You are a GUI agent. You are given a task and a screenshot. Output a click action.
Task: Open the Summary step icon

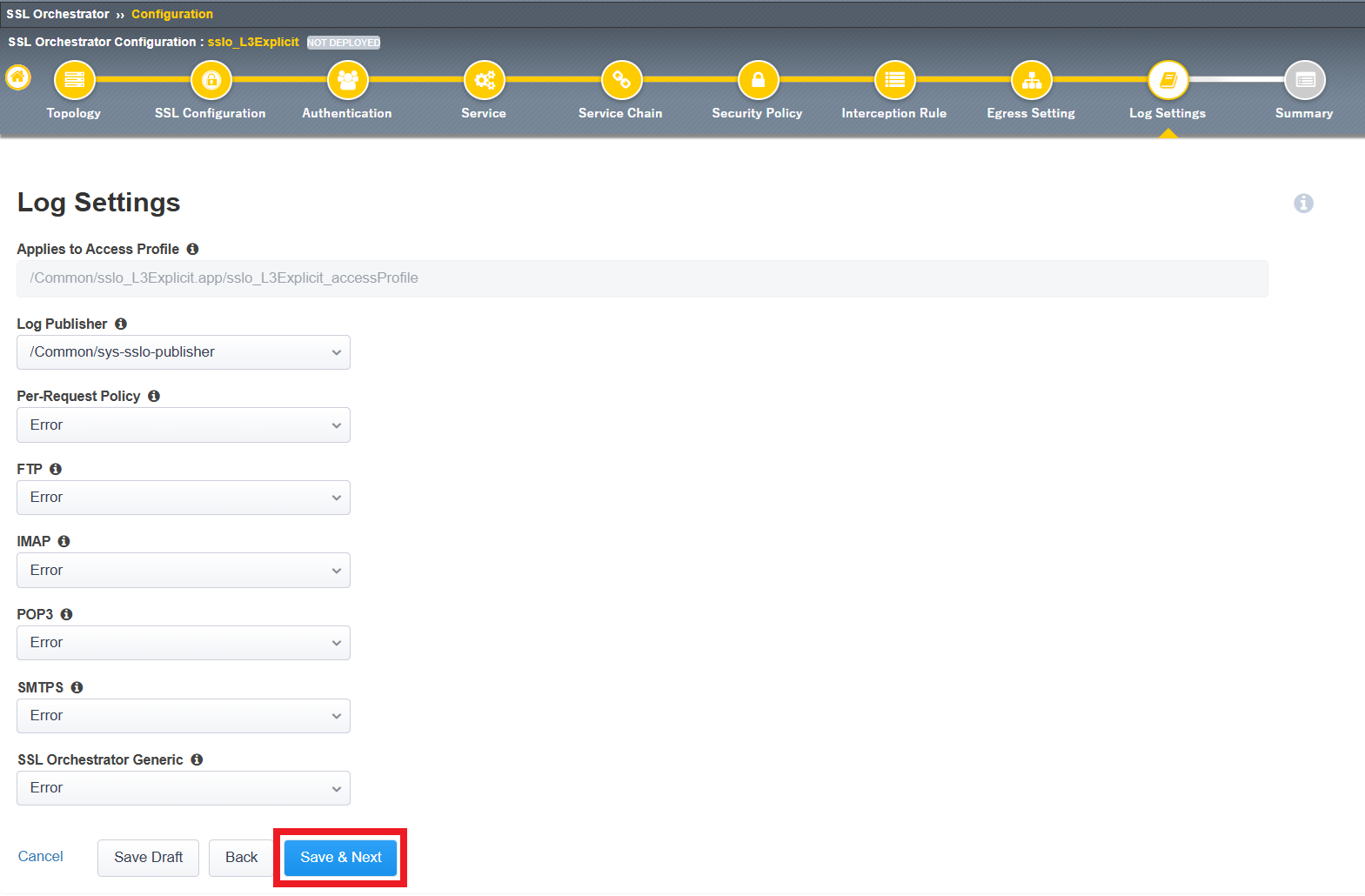tap(1305, 80)
